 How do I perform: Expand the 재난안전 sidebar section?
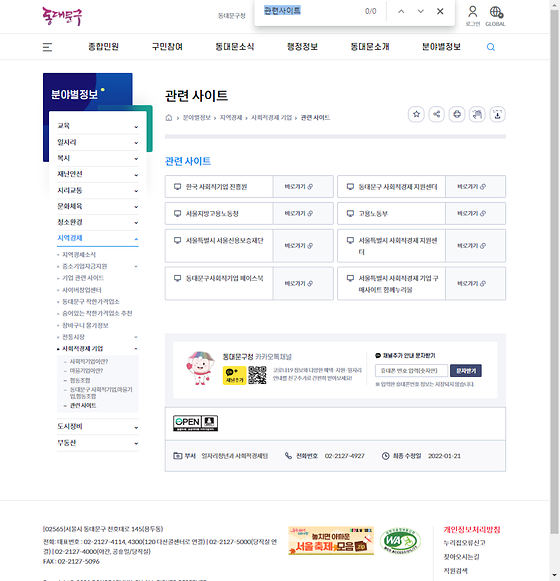tap(98, 174)
